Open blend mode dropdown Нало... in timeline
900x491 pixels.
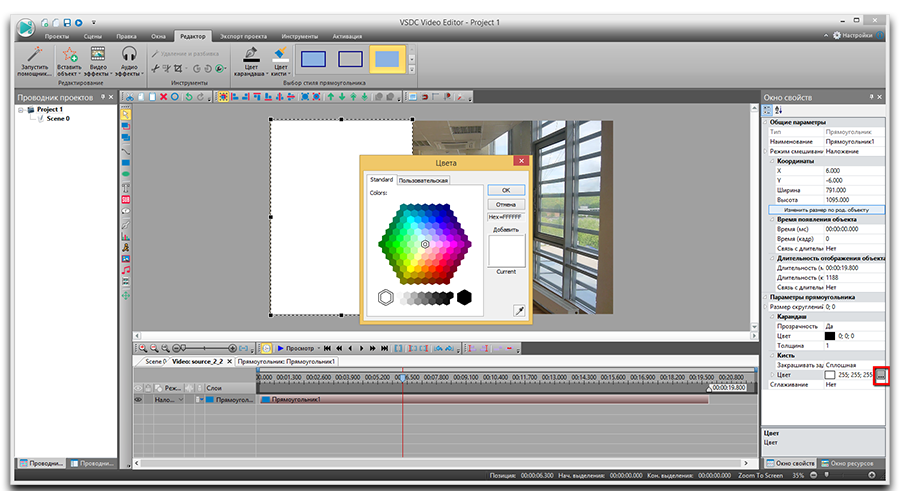point(181,399)
